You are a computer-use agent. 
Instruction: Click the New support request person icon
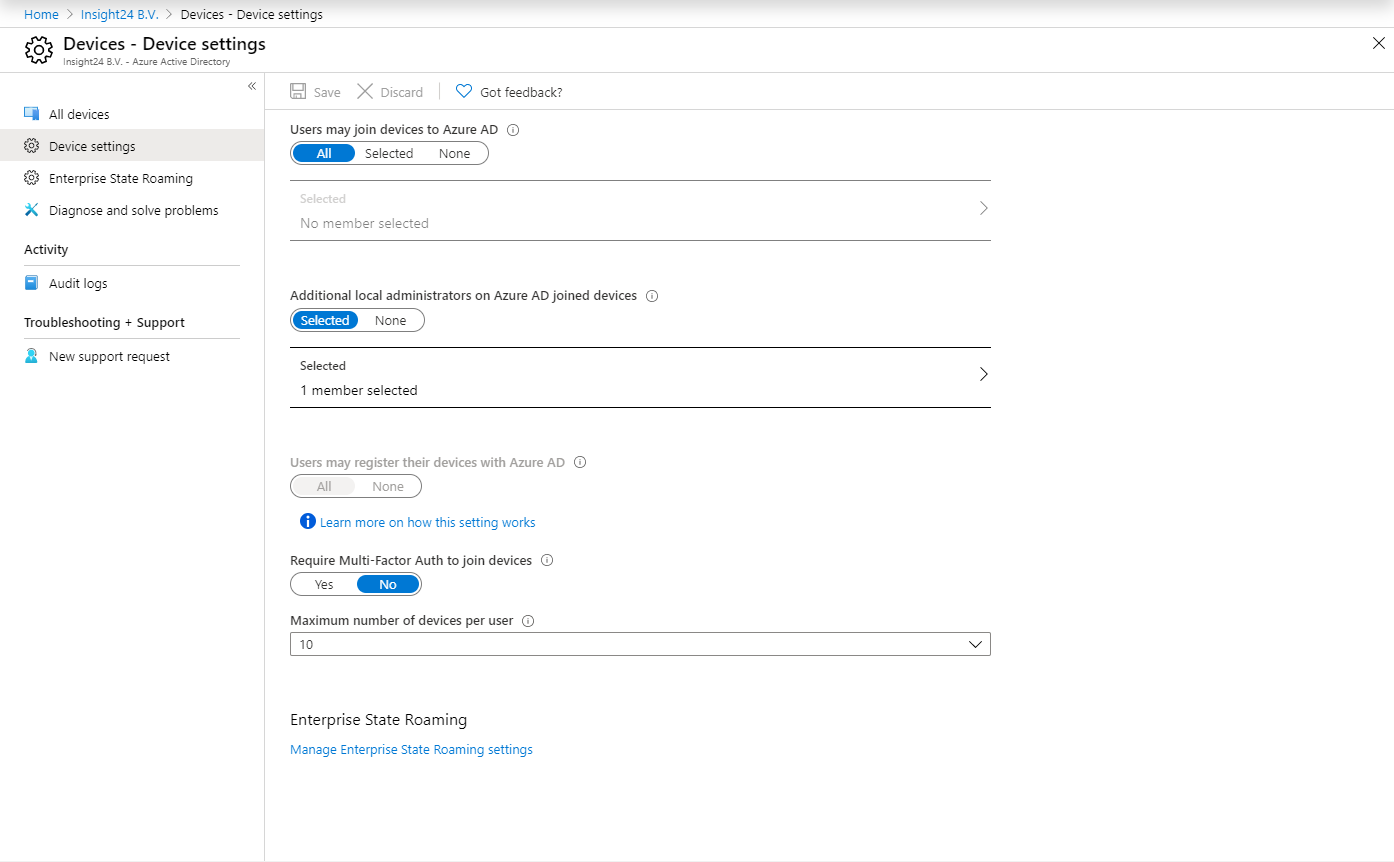pyautogui.click(x=31, y=356)
